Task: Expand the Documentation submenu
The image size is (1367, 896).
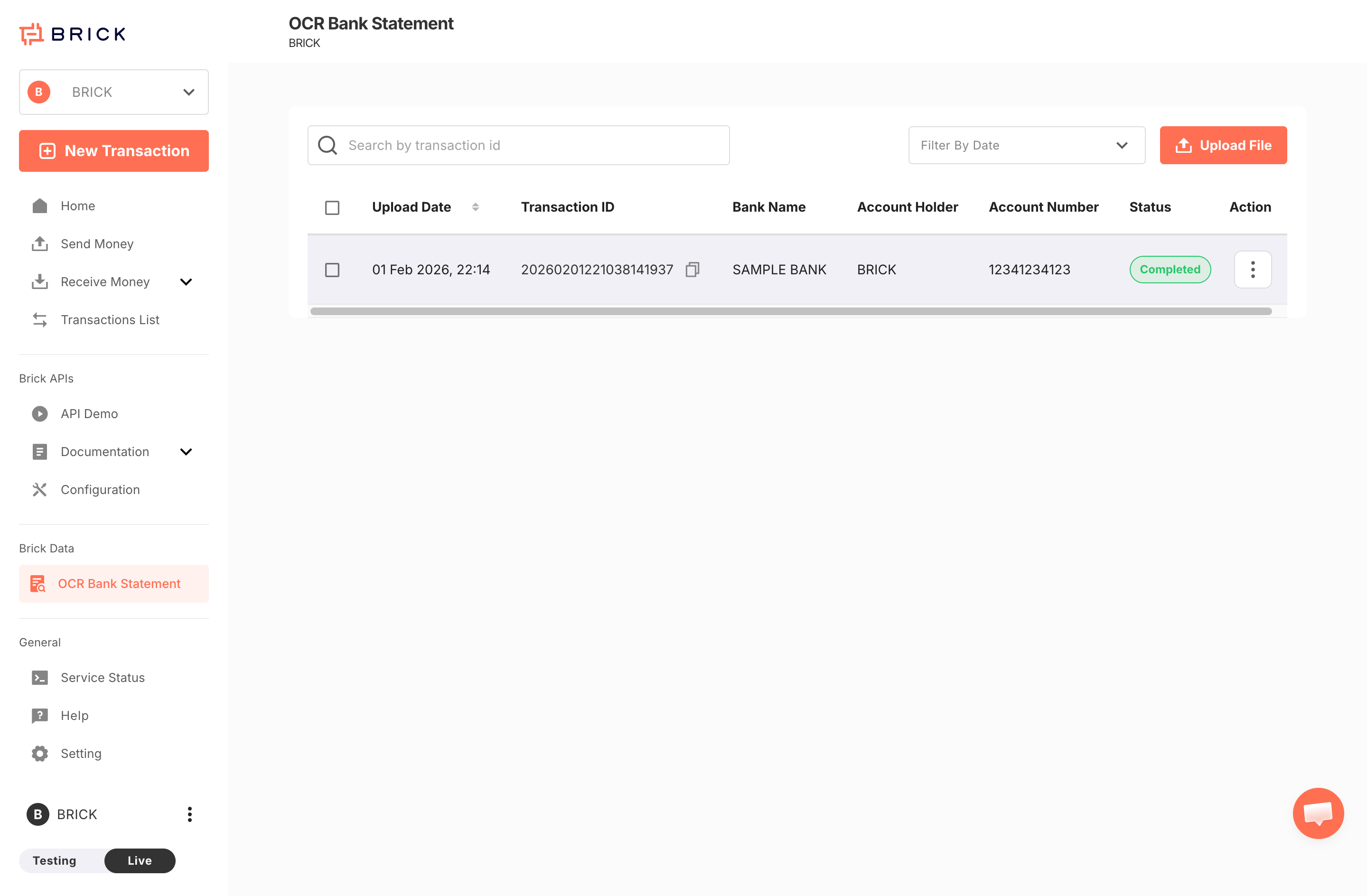Action: tap(186, 452)
